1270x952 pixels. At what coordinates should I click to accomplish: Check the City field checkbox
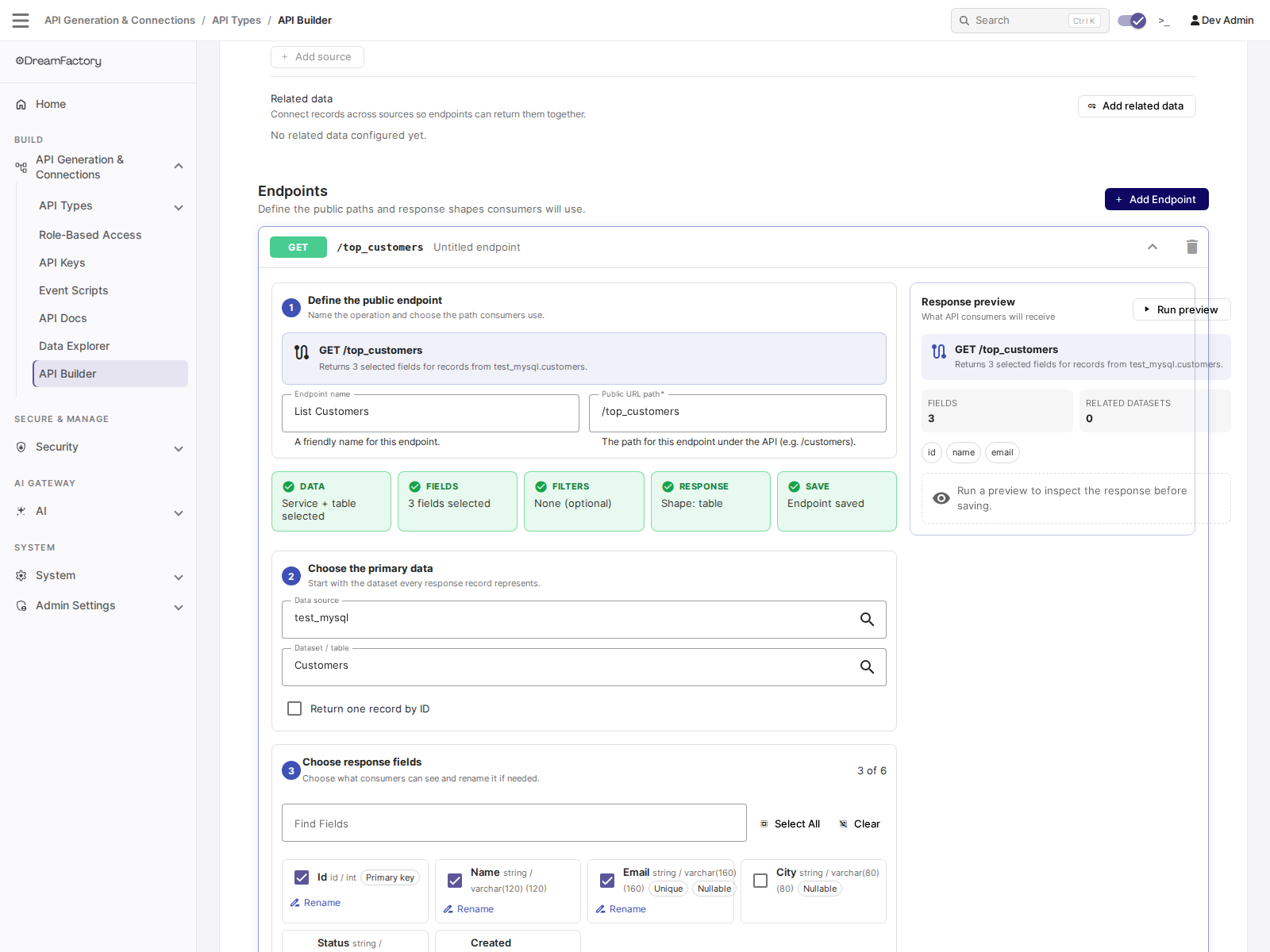(760, 881)
